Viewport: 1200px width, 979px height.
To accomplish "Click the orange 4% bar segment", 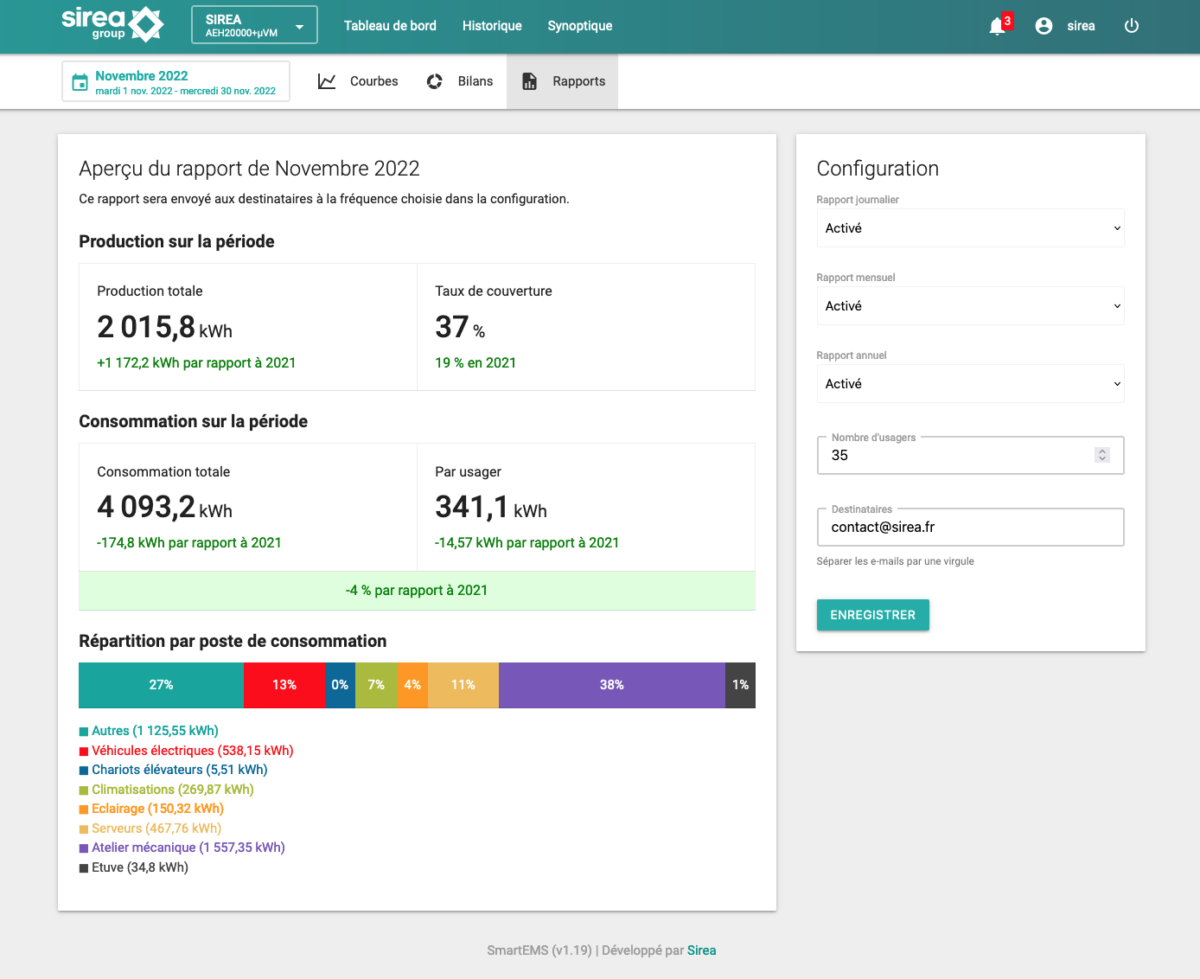I will [x=412, y=685].
